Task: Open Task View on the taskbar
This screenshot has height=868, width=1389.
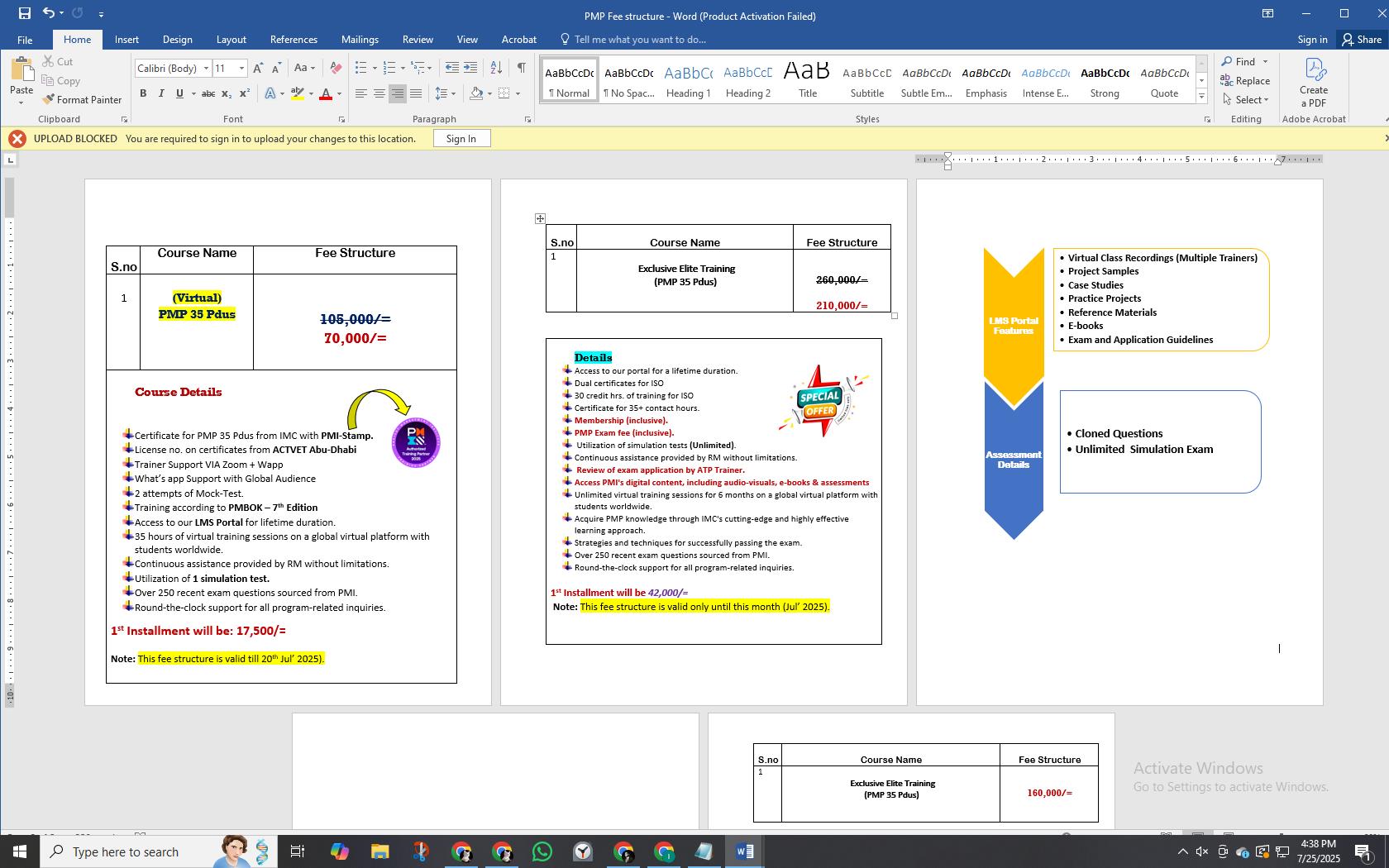Action: (298, 851)
